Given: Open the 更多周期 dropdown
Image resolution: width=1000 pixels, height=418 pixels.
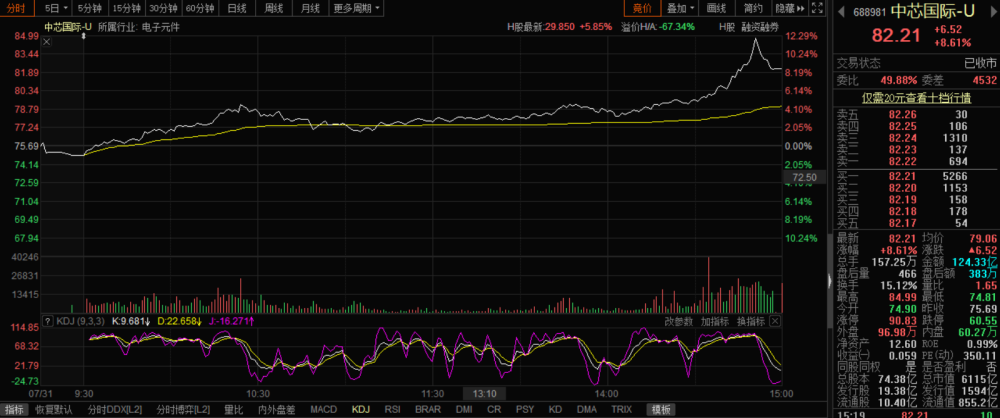Looking at the screenshot, I should (x=357, y=8).
